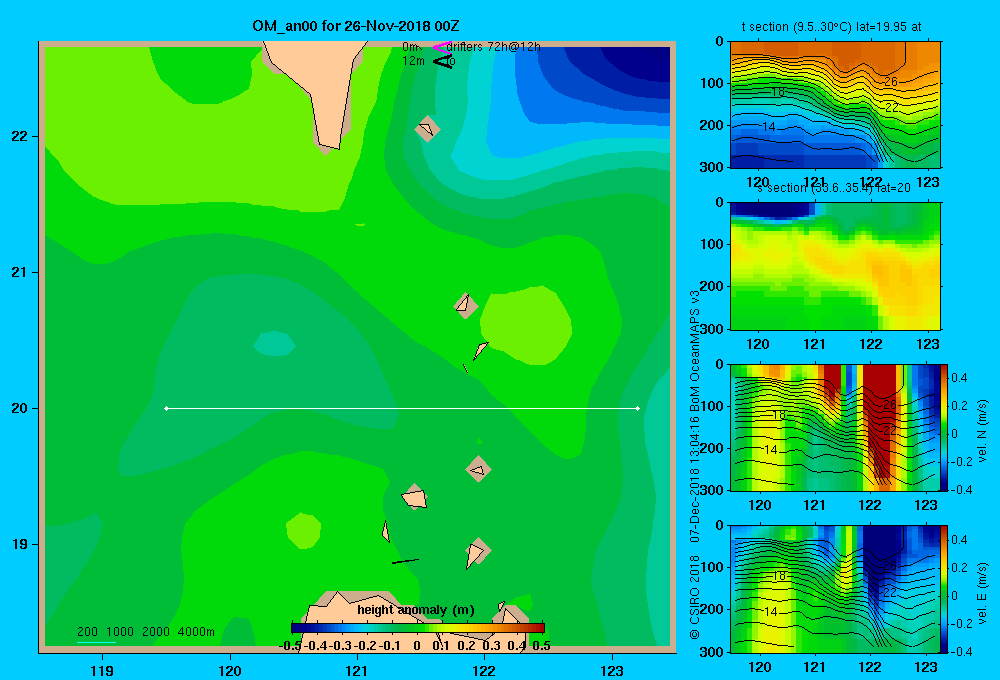Click the black 12m drifter arrow symbol
This screenshot has height=680, width=1000.
coord(443,61)
